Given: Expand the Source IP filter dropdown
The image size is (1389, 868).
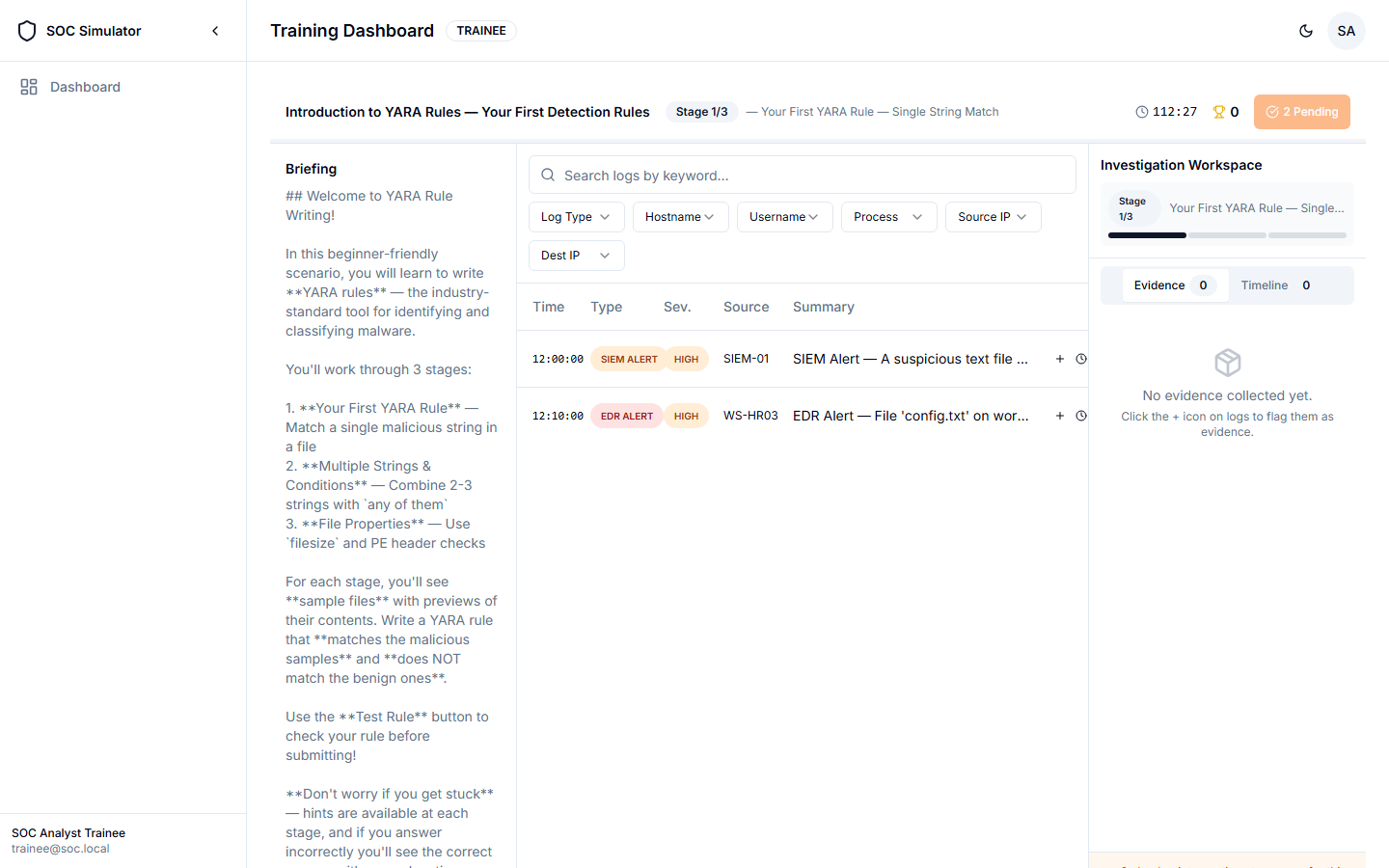Looking at the screenshot, I should click(x=993, y=217).
